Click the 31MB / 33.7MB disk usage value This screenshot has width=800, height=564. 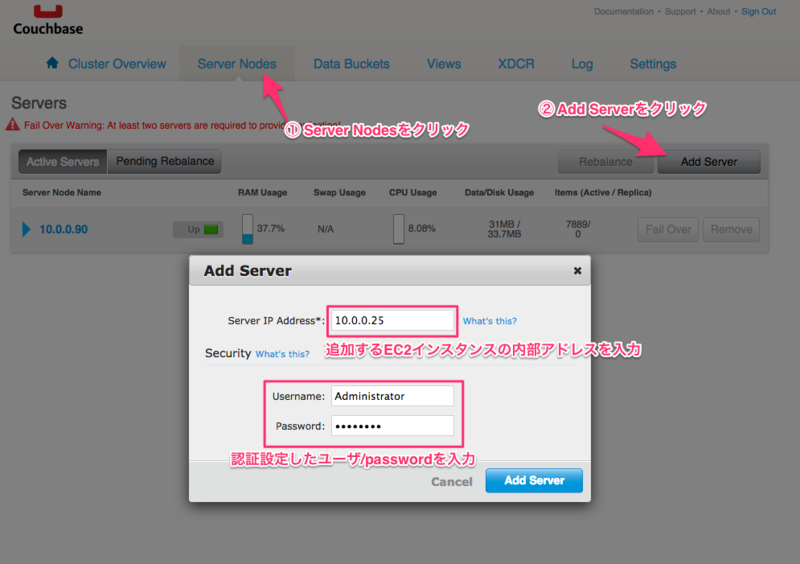click(x=504, y=229)
